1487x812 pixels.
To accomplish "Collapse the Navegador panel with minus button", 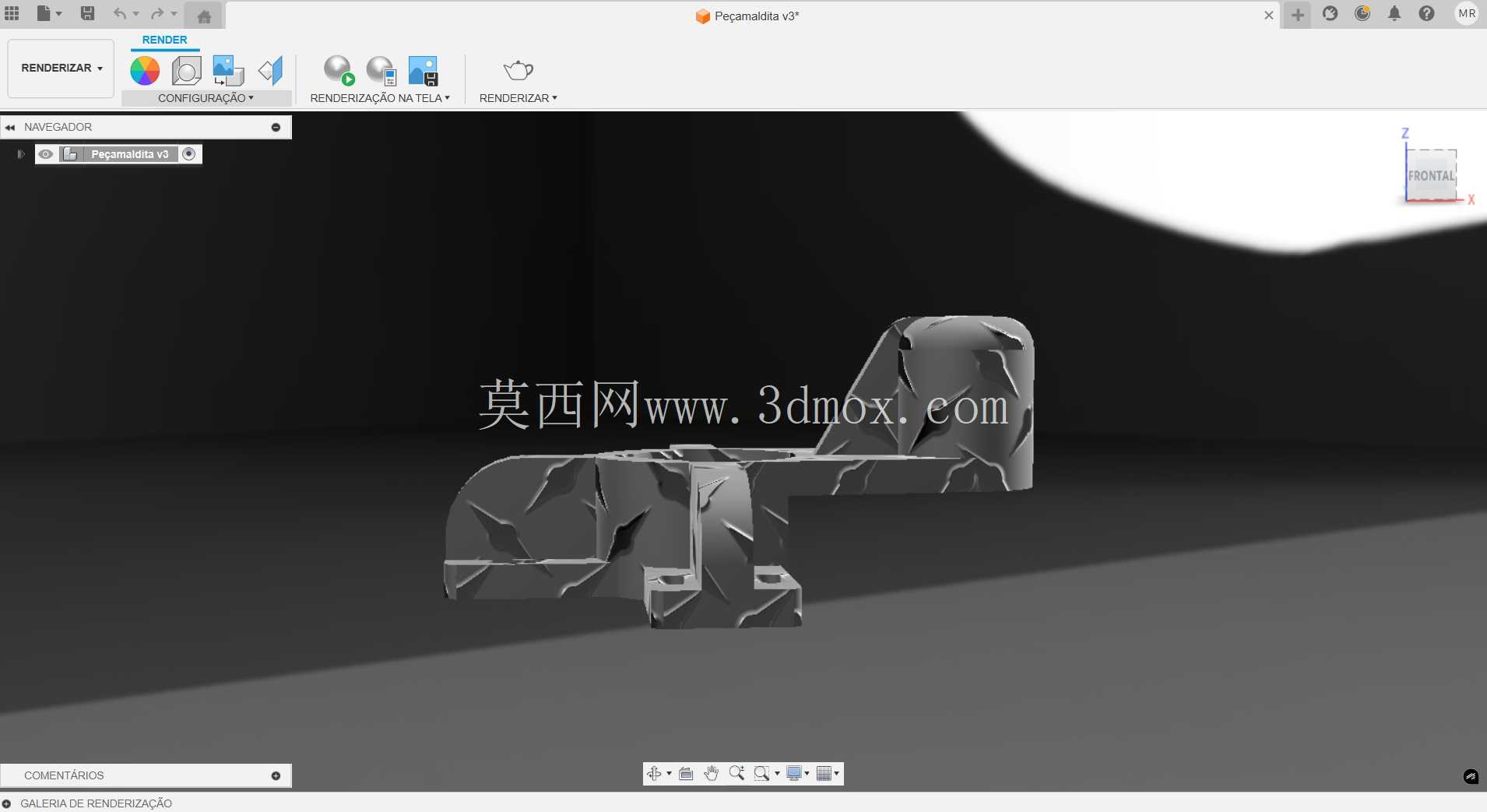I will [x=276, y=127].
